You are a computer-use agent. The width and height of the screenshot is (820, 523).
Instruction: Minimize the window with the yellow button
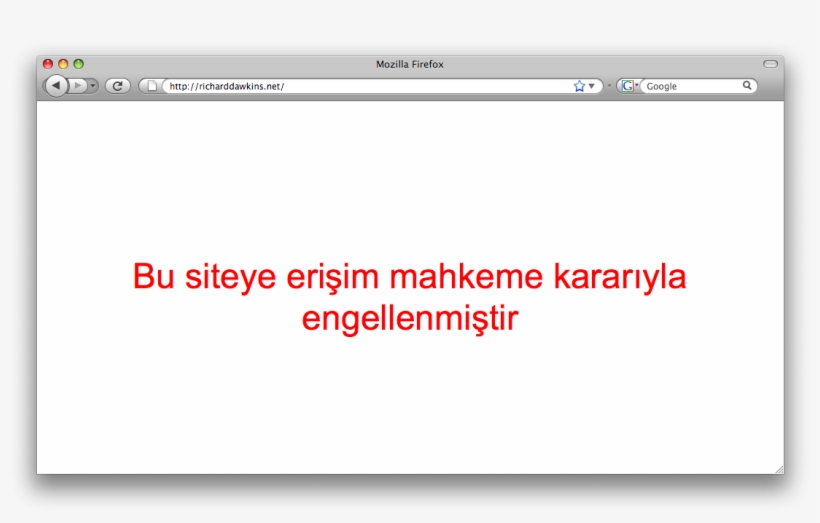coord(63,64)
